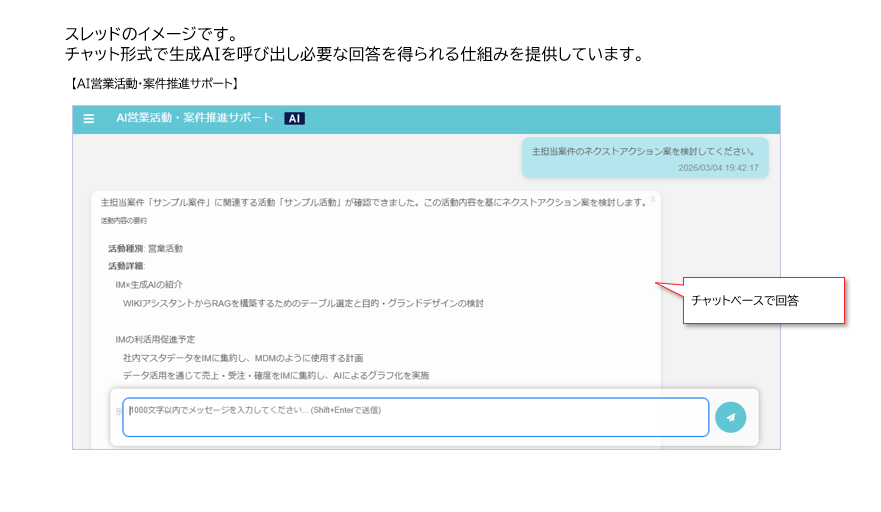Click the IMの利活用促進予定 heading
Viewport: 881px width, 512px height.
coord(155,340)
